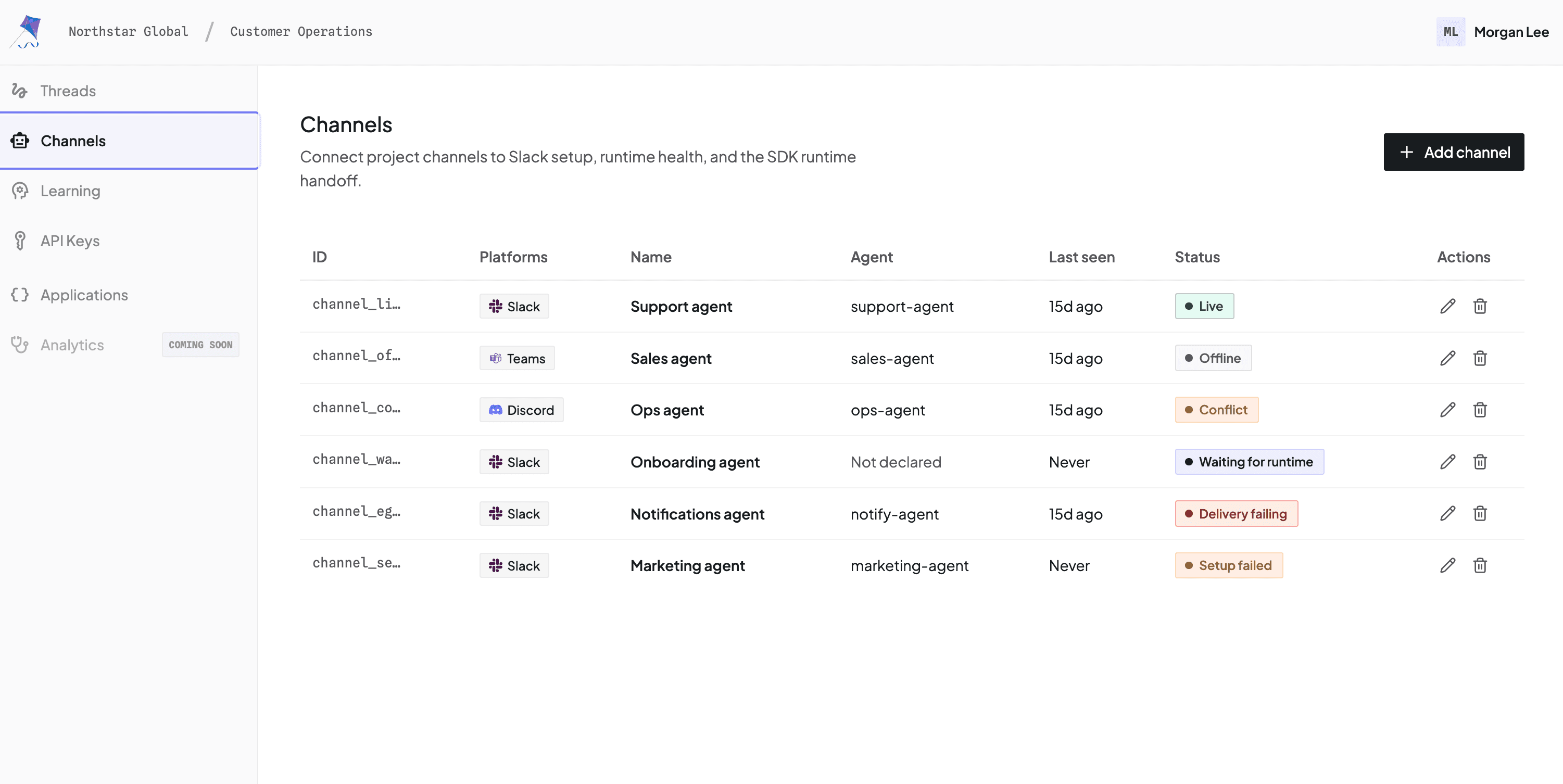
Task: Select the Support agent name
Action: [x=681, y=307]
